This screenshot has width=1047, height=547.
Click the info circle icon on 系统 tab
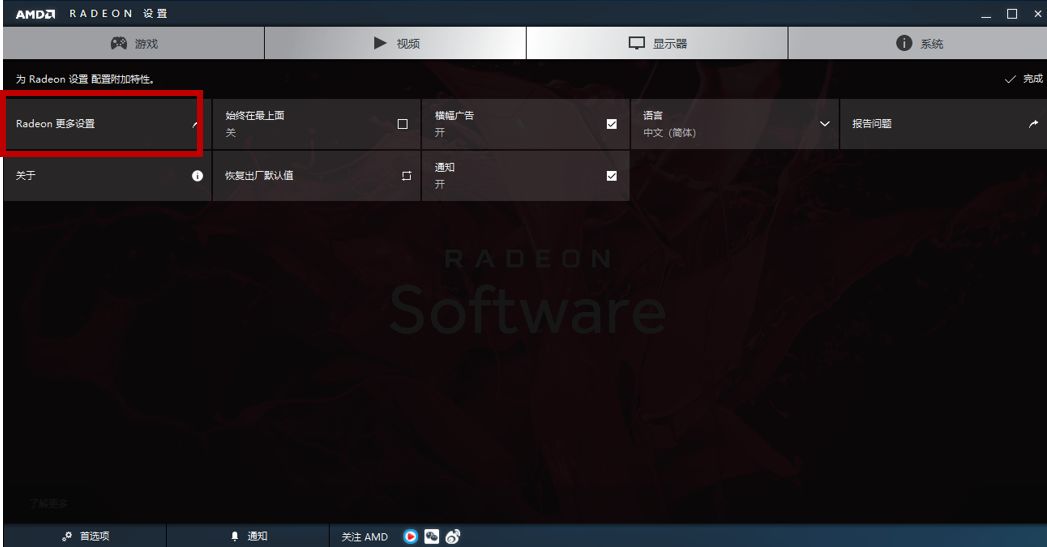[904, 43]
